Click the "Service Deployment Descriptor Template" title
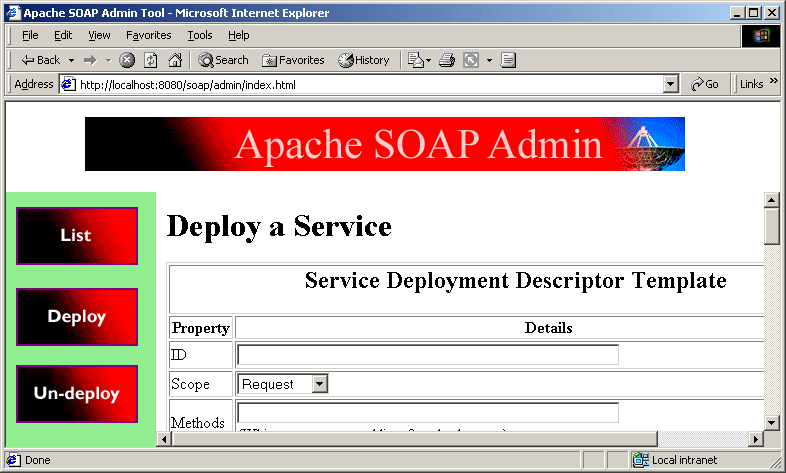Image resolution: width=786 pixels, height=473 pixels. tap(516, 280)
